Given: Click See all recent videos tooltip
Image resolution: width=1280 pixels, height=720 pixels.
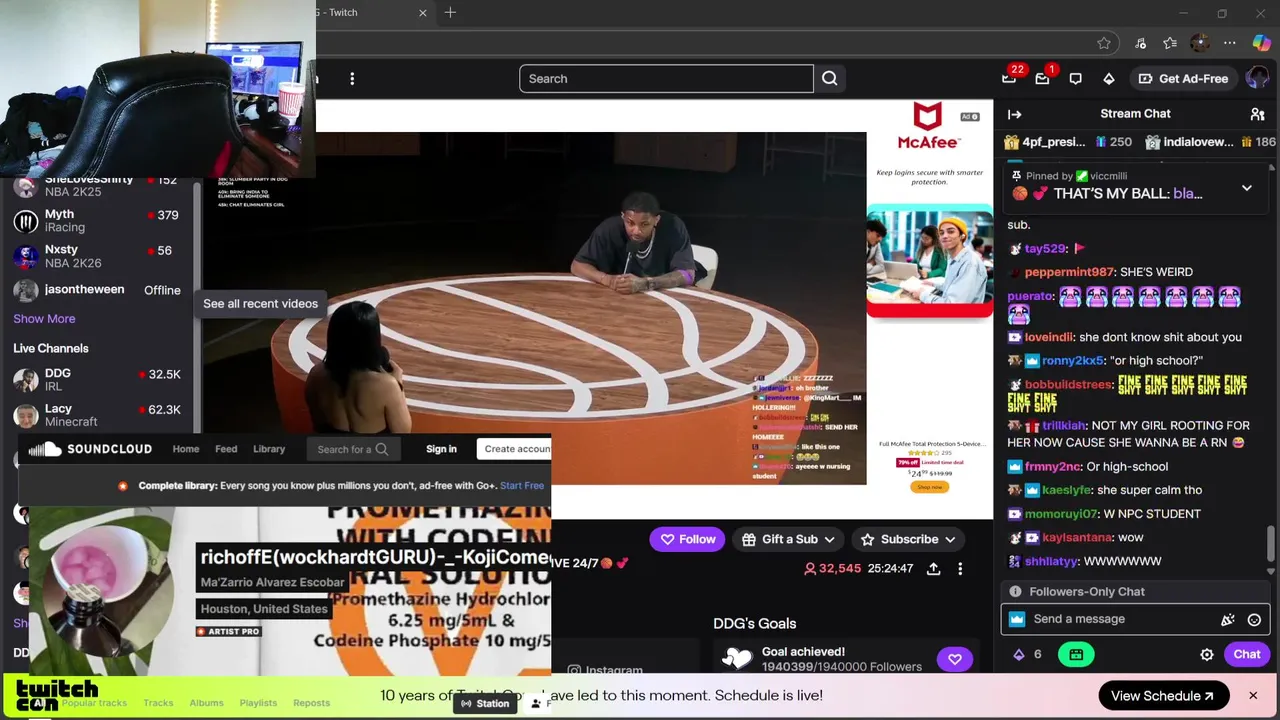Looking at the screenshot, I should coord(260,304).
